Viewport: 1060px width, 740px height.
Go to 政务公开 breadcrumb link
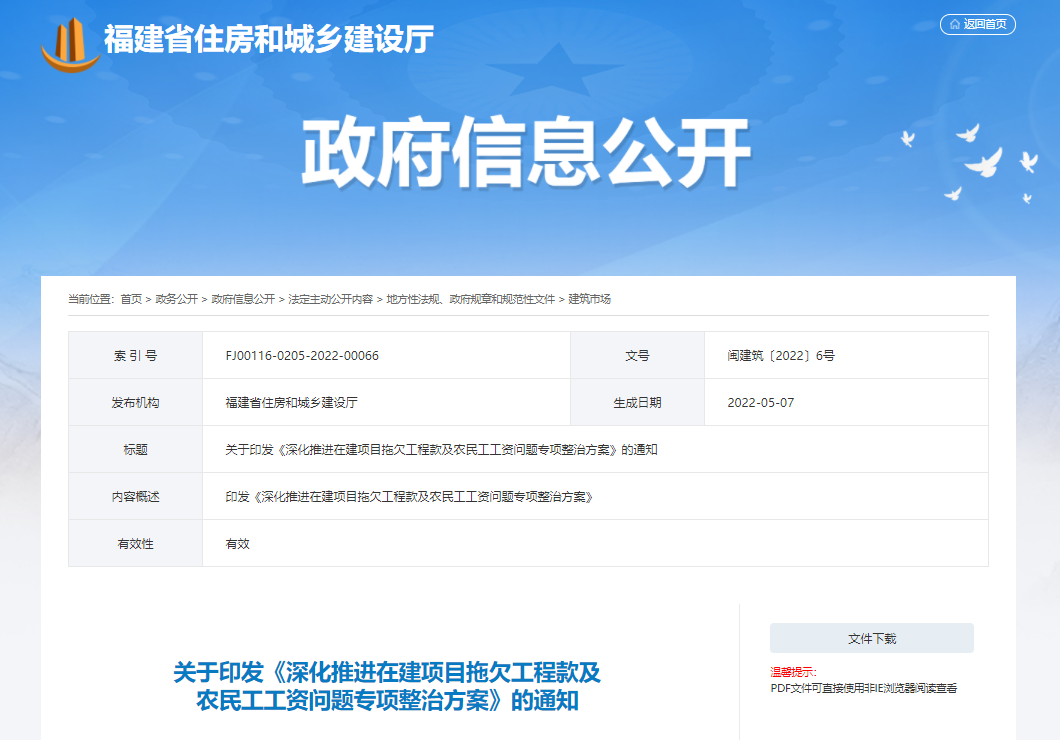176,299
